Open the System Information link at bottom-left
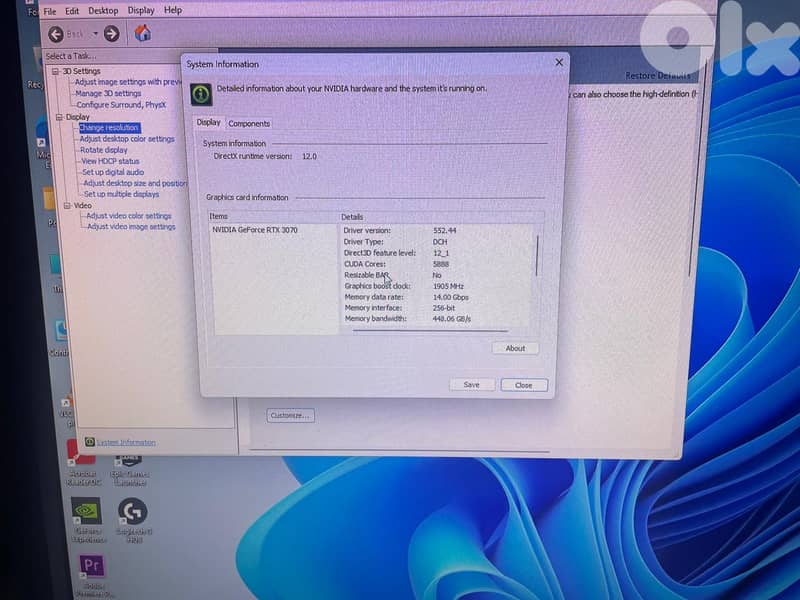 tap(126, 442)
